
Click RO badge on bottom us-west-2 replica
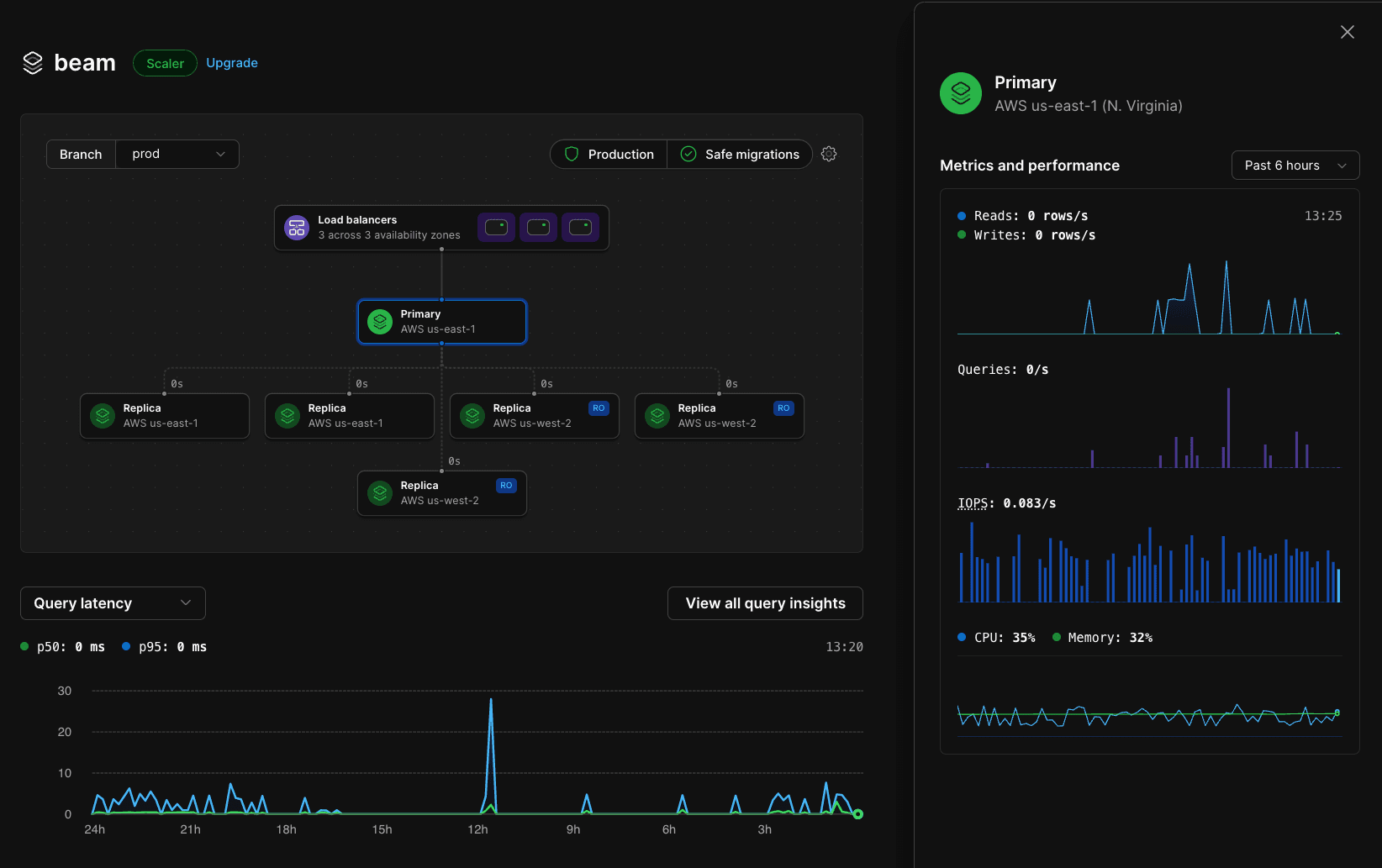tap(506, 486)
